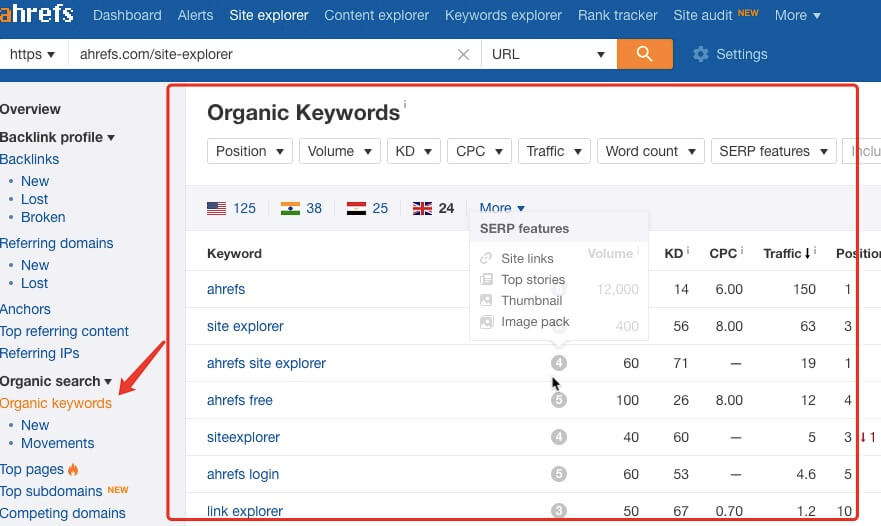Click SERP features badge for siteexplorer

pyautogui.click(x=558, y=437)
